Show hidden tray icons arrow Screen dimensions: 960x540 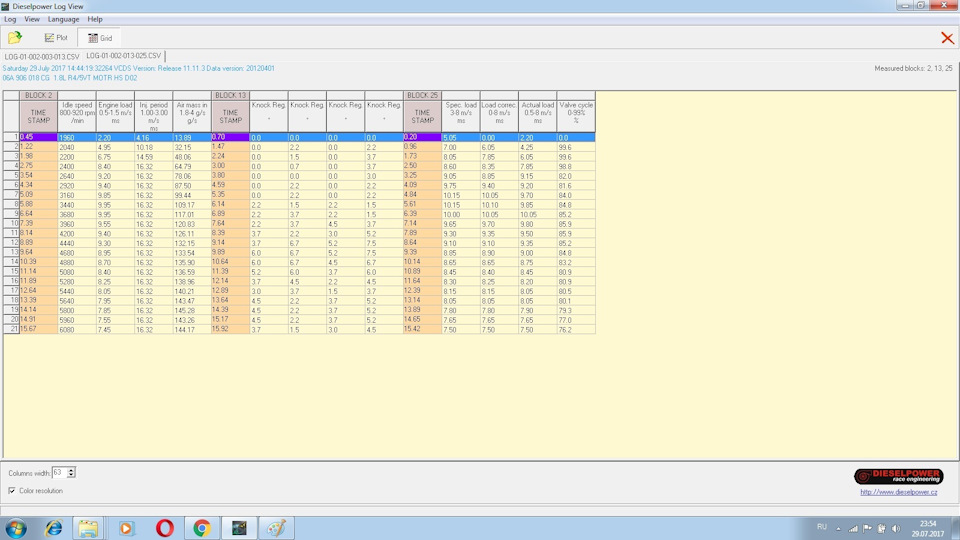838,528
